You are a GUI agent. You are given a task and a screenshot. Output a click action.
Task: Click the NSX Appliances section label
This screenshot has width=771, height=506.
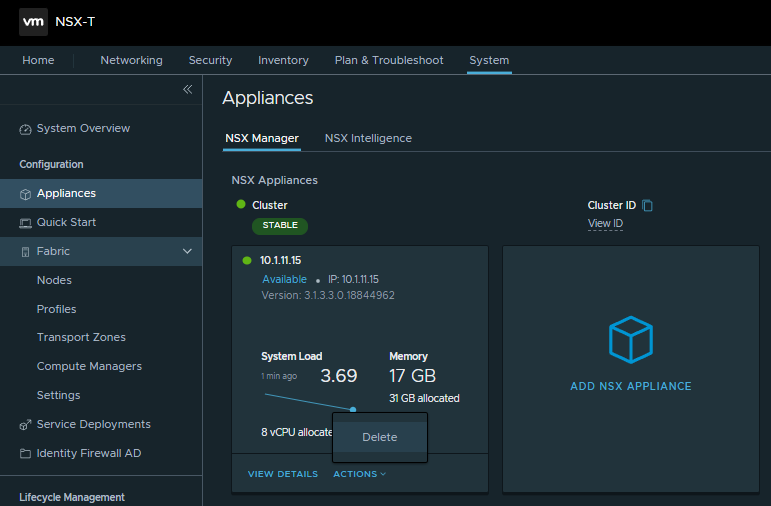point(275,180)
